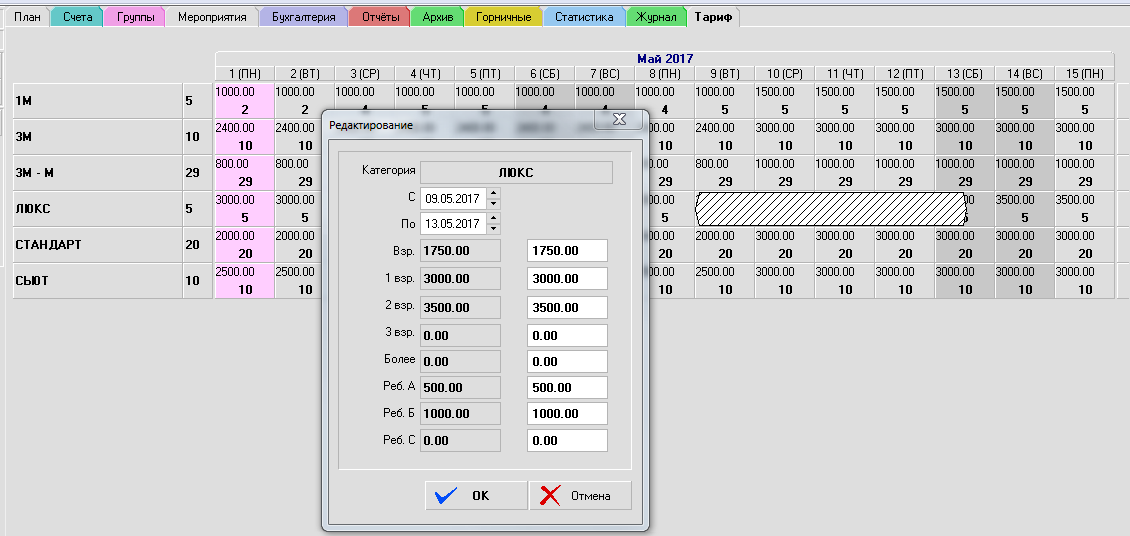Decrease the start date С with down arrow
The height and width of the screenshot is (536, 1130).
(493, 203)
